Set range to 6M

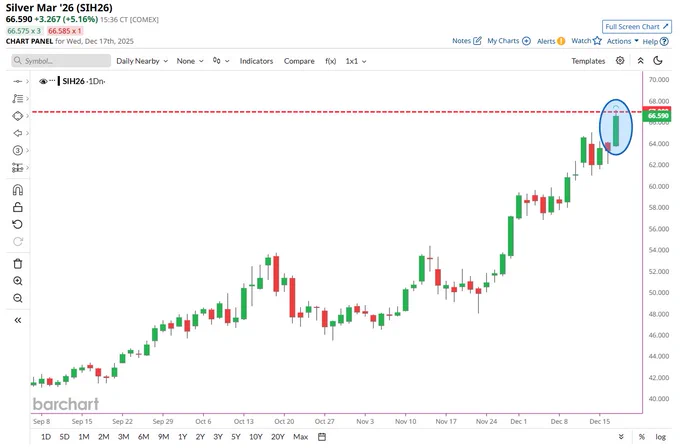click(x=144, y=437)
